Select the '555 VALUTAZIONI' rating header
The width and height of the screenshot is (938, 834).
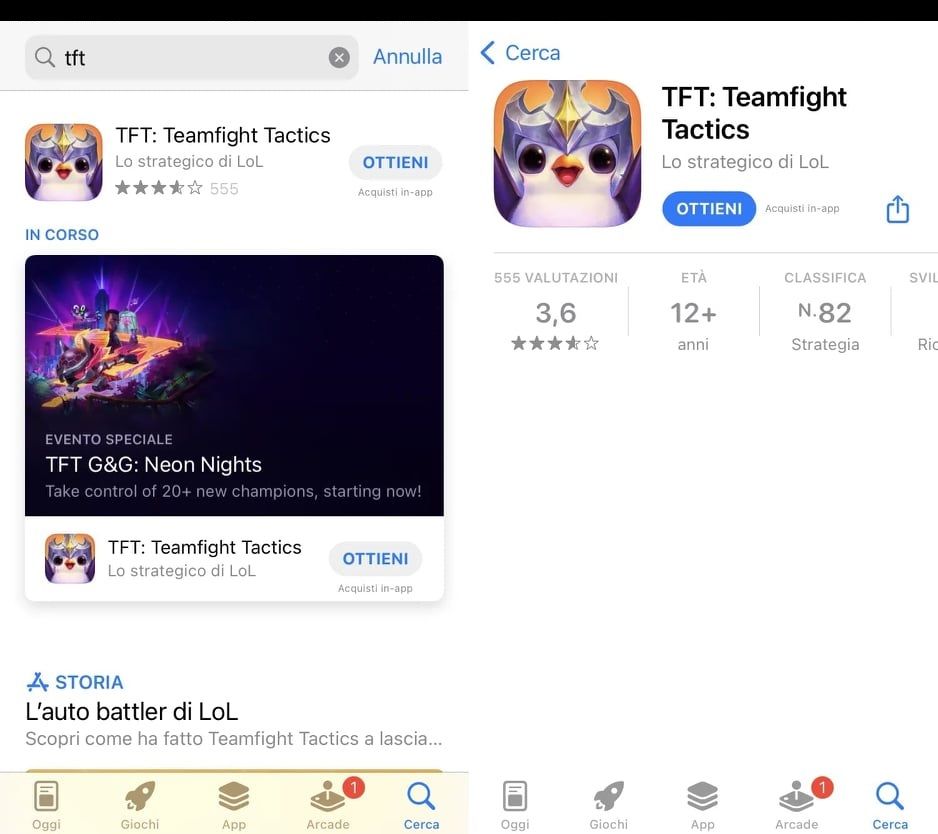point(556,278)
